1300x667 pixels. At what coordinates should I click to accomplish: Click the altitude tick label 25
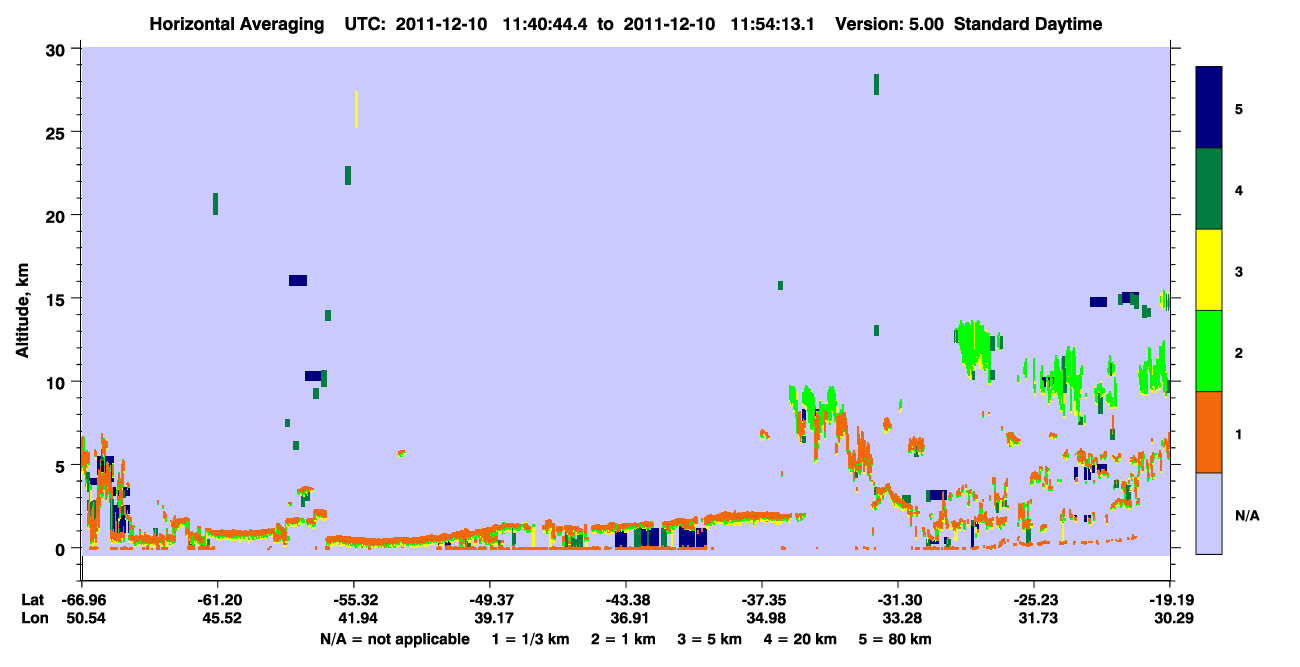tap(58, 132)
